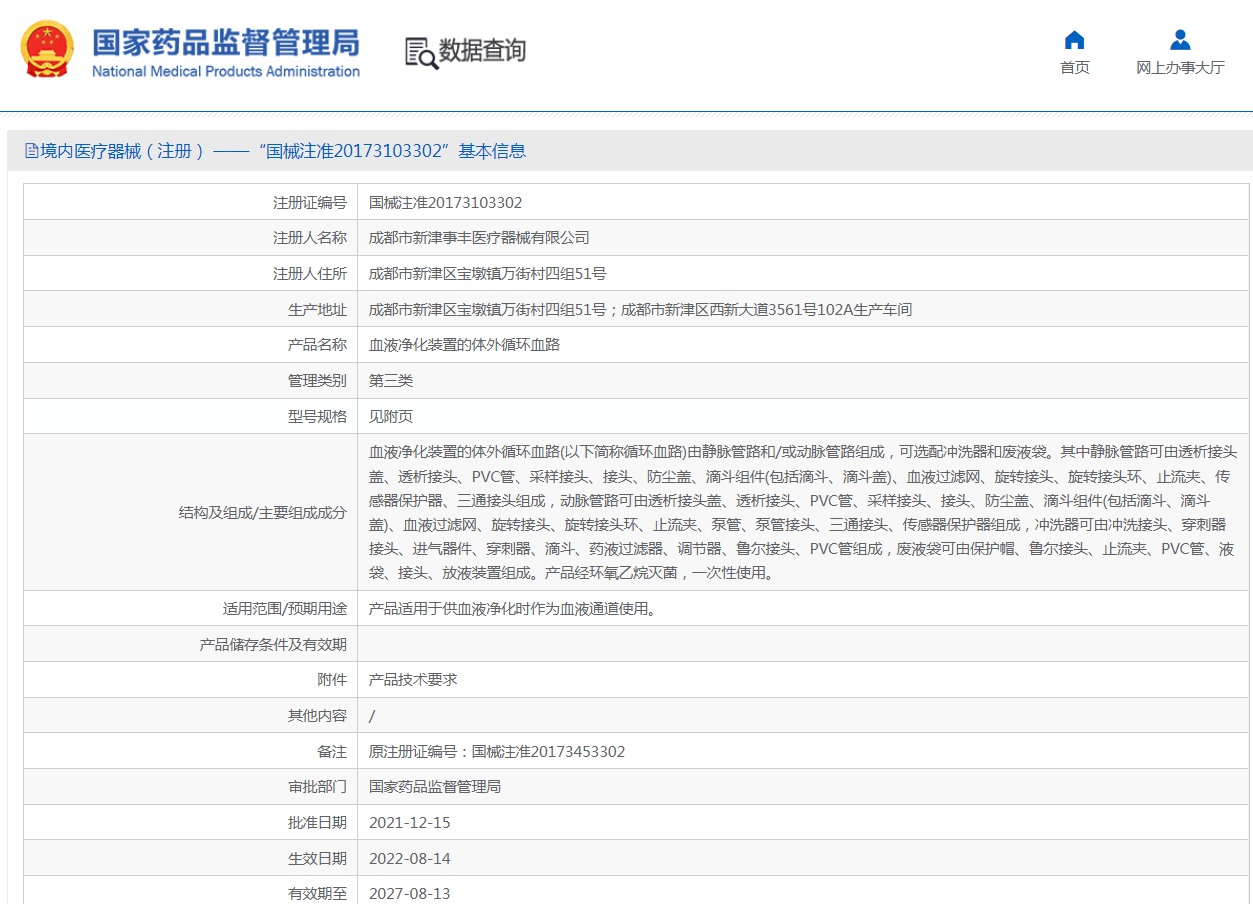Click the 国家药品监督管理局 header title
This screenshot has width=1253, height=904.
[225, 42]
